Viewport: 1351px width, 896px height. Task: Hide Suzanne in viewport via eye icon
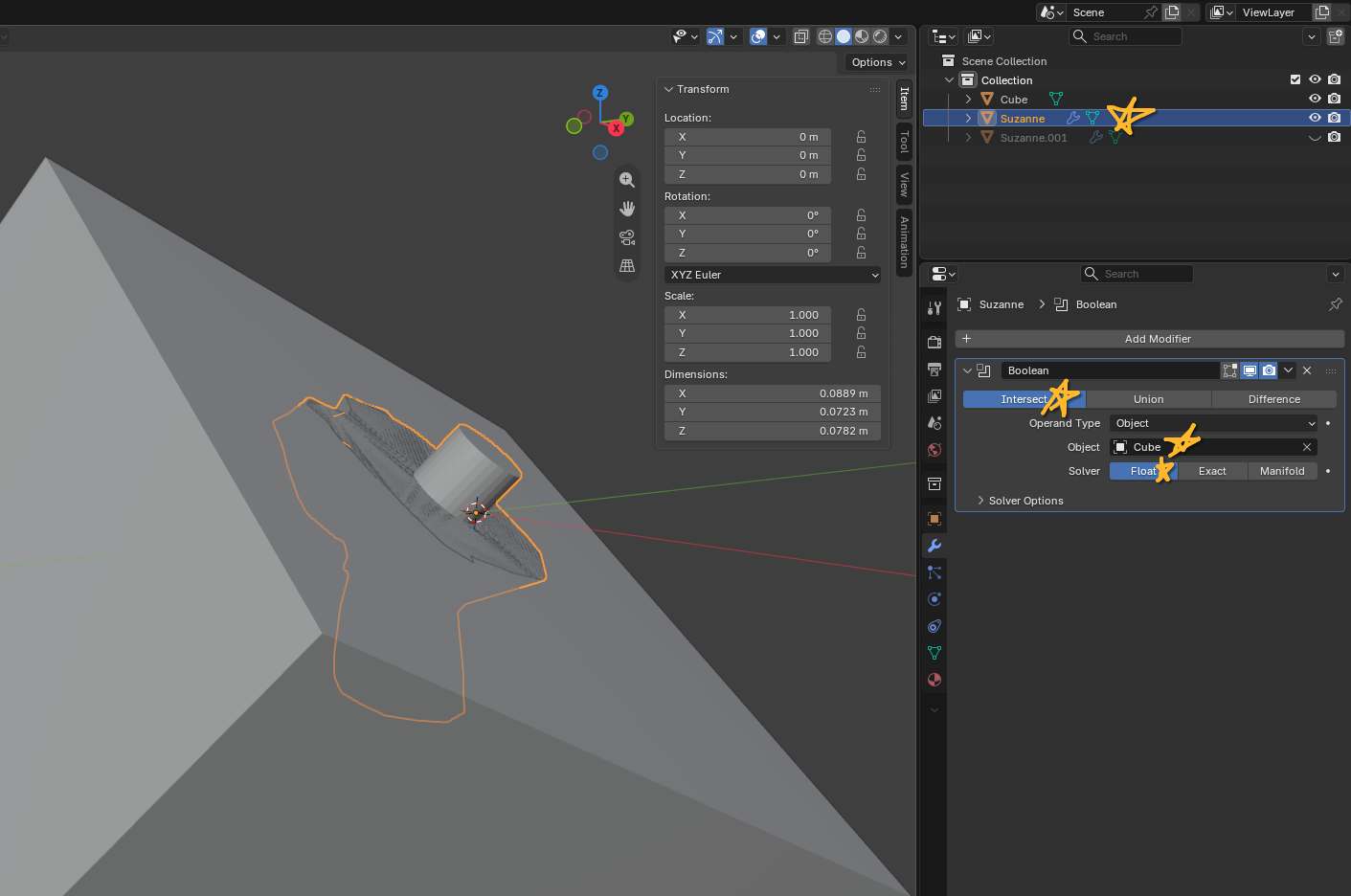1315,118
